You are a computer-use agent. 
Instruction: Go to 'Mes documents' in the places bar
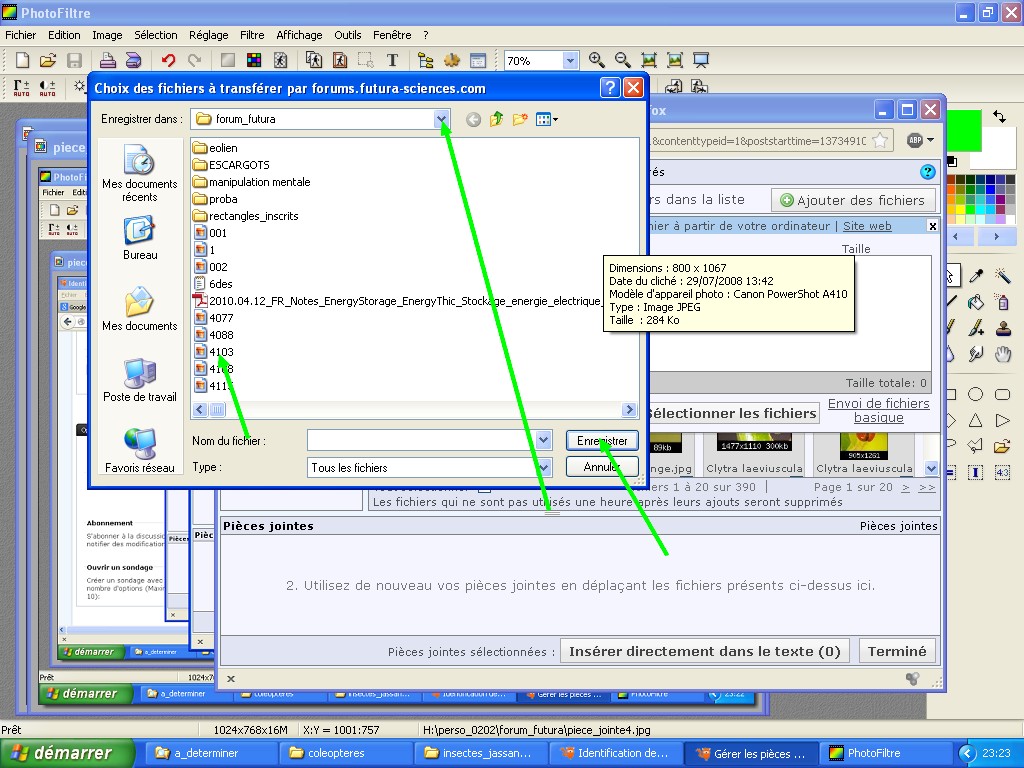[139, 309]
